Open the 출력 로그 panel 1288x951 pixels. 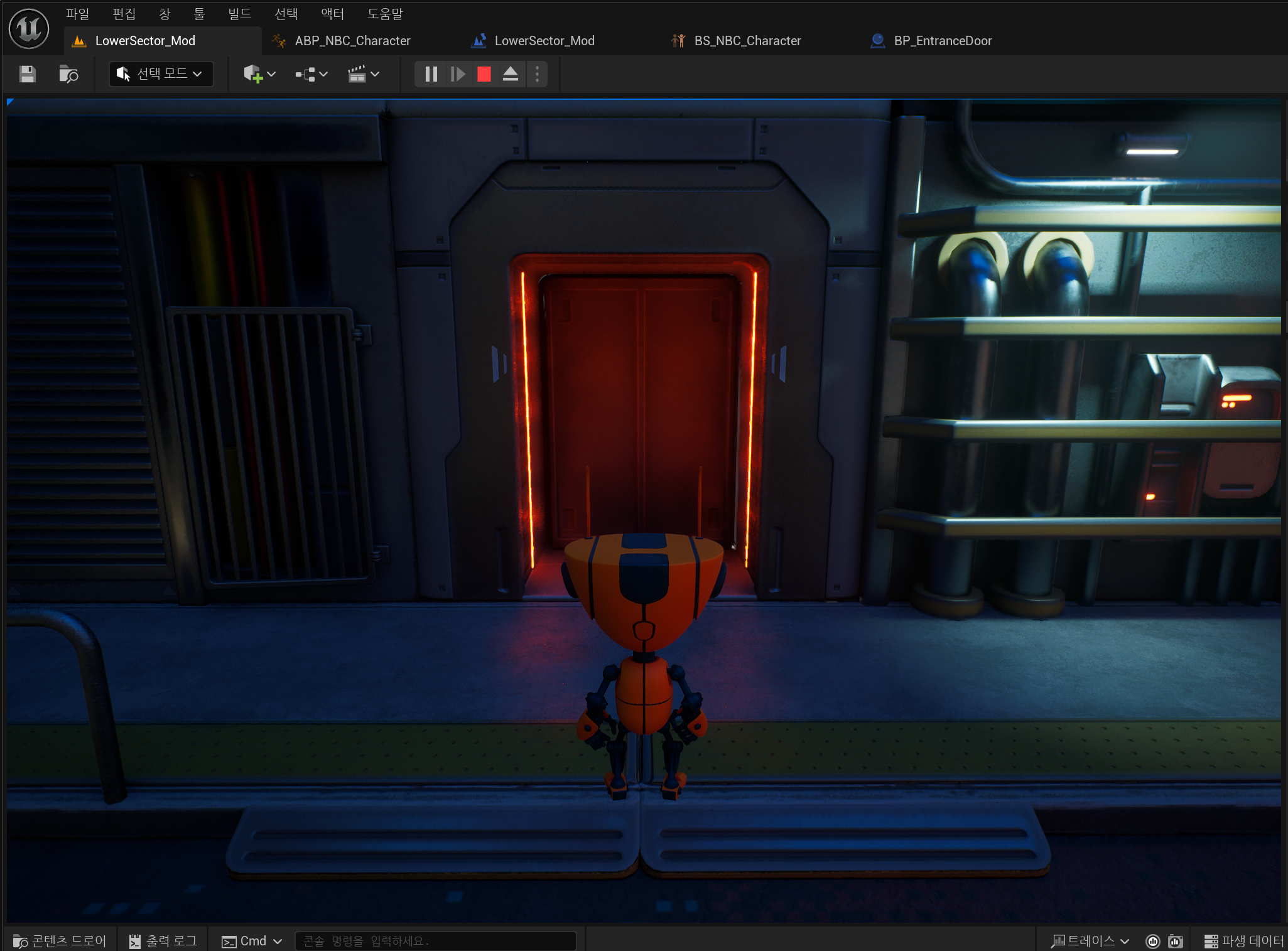163,940
